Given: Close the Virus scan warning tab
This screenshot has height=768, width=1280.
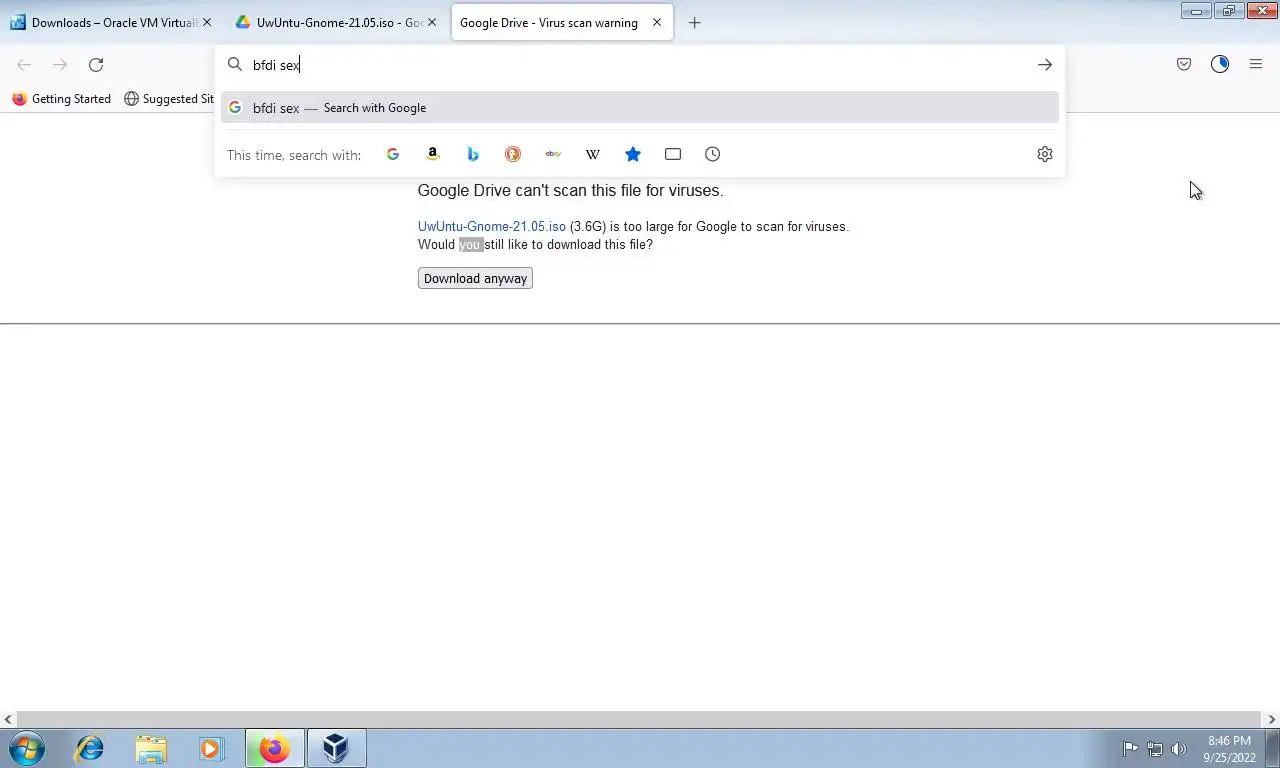Looking at the screenshot, I should click(x=657, y=22).
